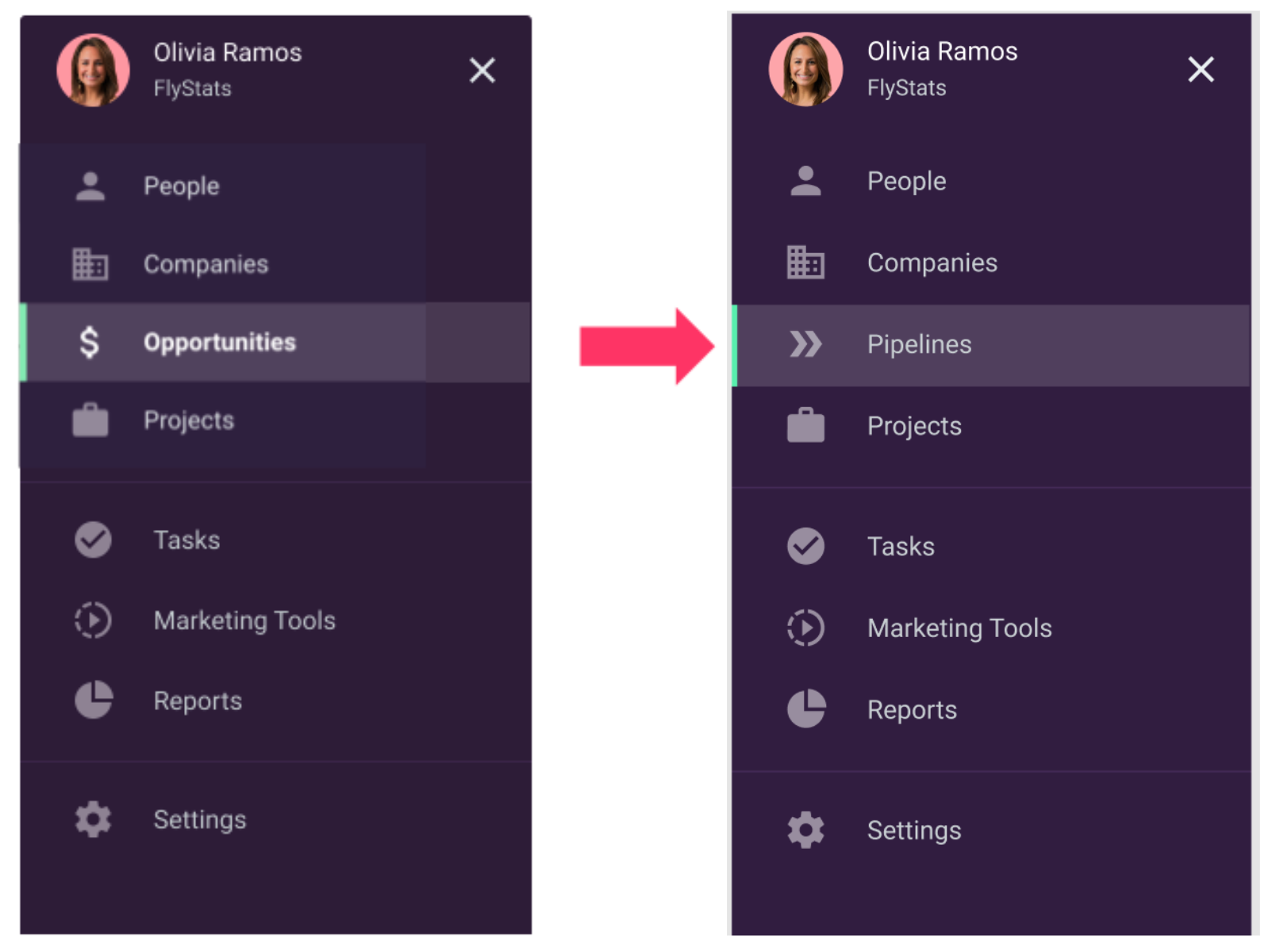The image size is (1276, 952).
Task: Click FlyStats text in right menu header
Action: pyautogui.click(x=907, y=87)
